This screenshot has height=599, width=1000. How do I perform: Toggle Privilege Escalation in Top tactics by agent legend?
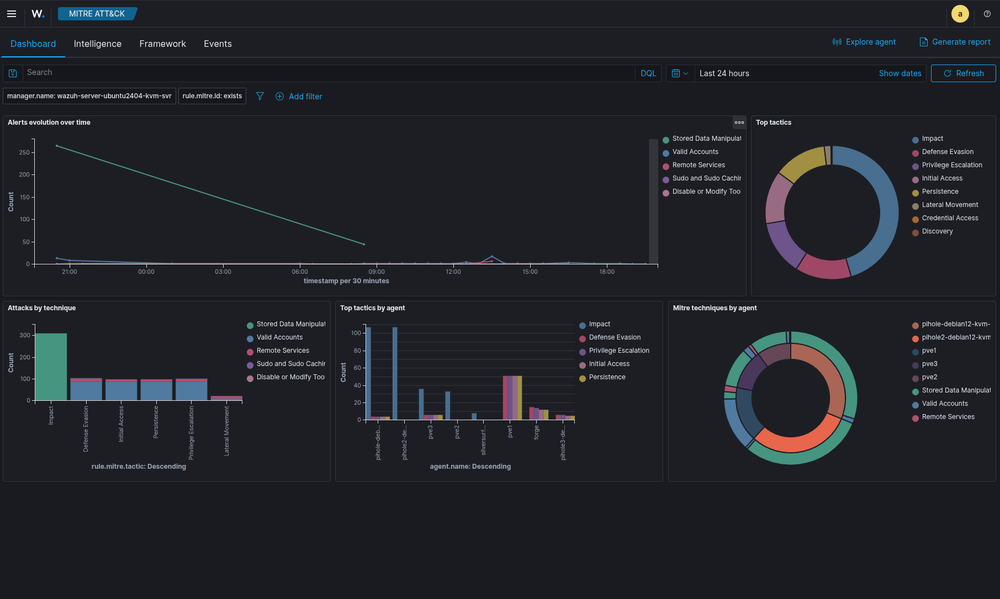coord(615,351)
